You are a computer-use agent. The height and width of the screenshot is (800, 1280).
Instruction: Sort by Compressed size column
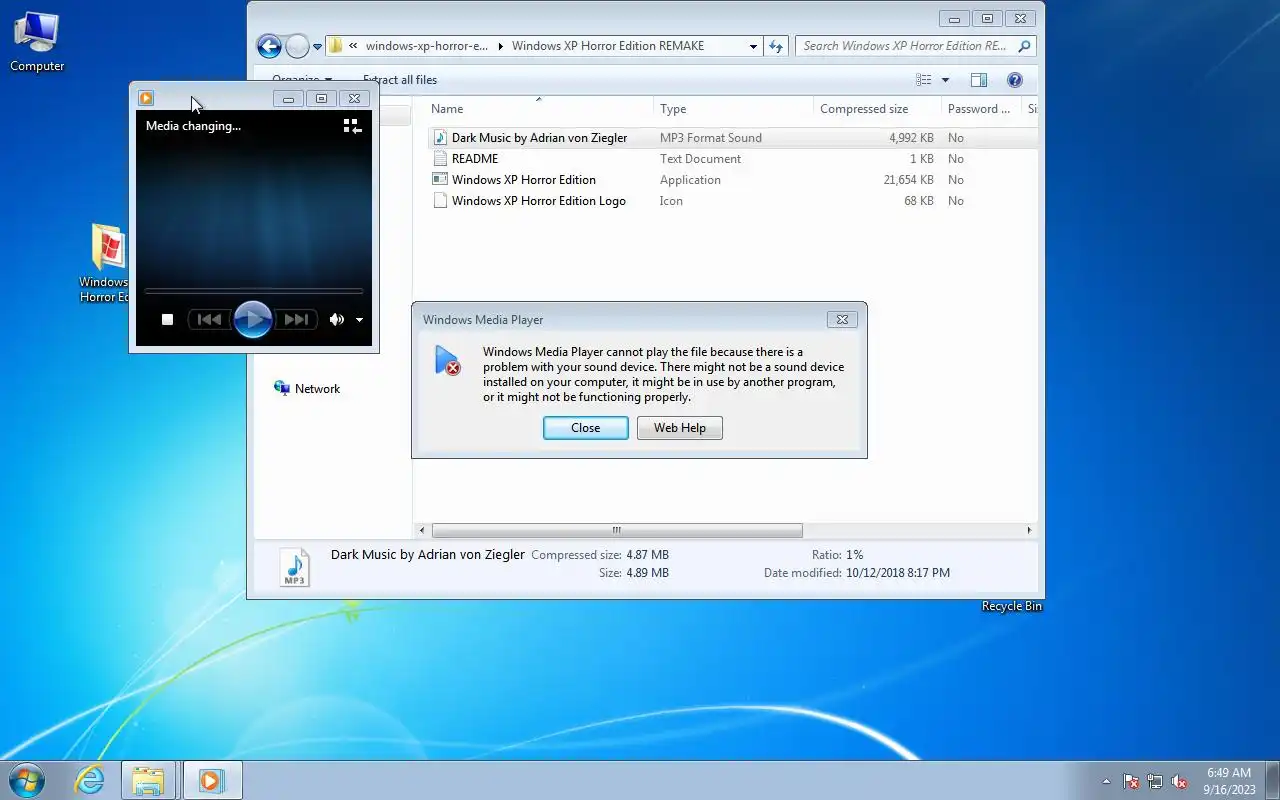coord(877,109)
